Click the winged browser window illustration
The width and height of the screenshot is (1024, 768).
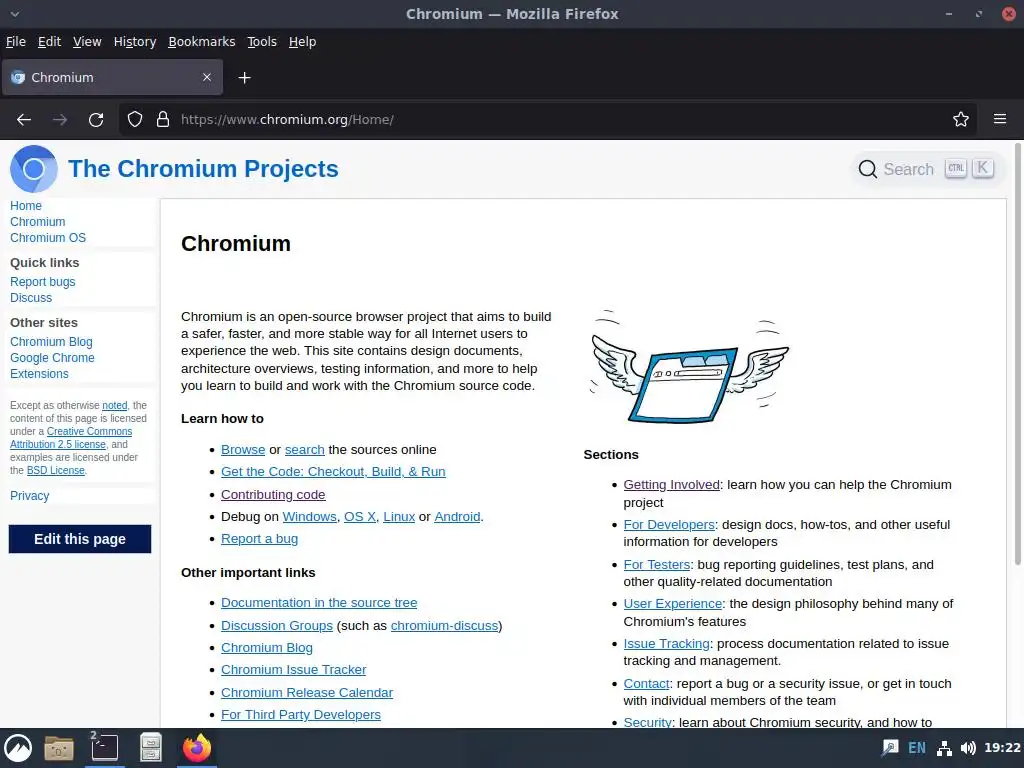pyautogui.click(x=689, y=366)
